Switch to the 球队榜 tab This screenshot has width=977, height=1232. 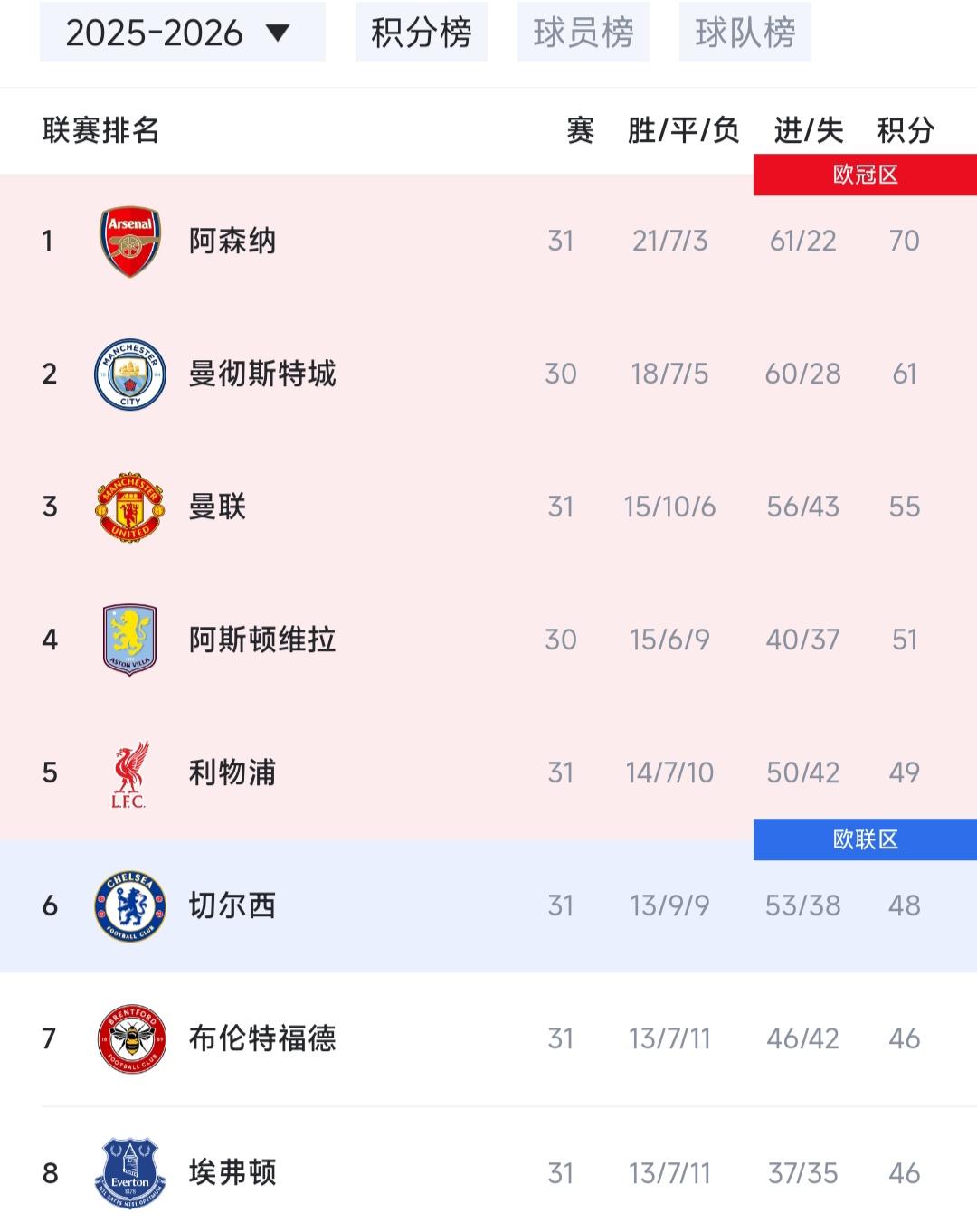[745, 33]
